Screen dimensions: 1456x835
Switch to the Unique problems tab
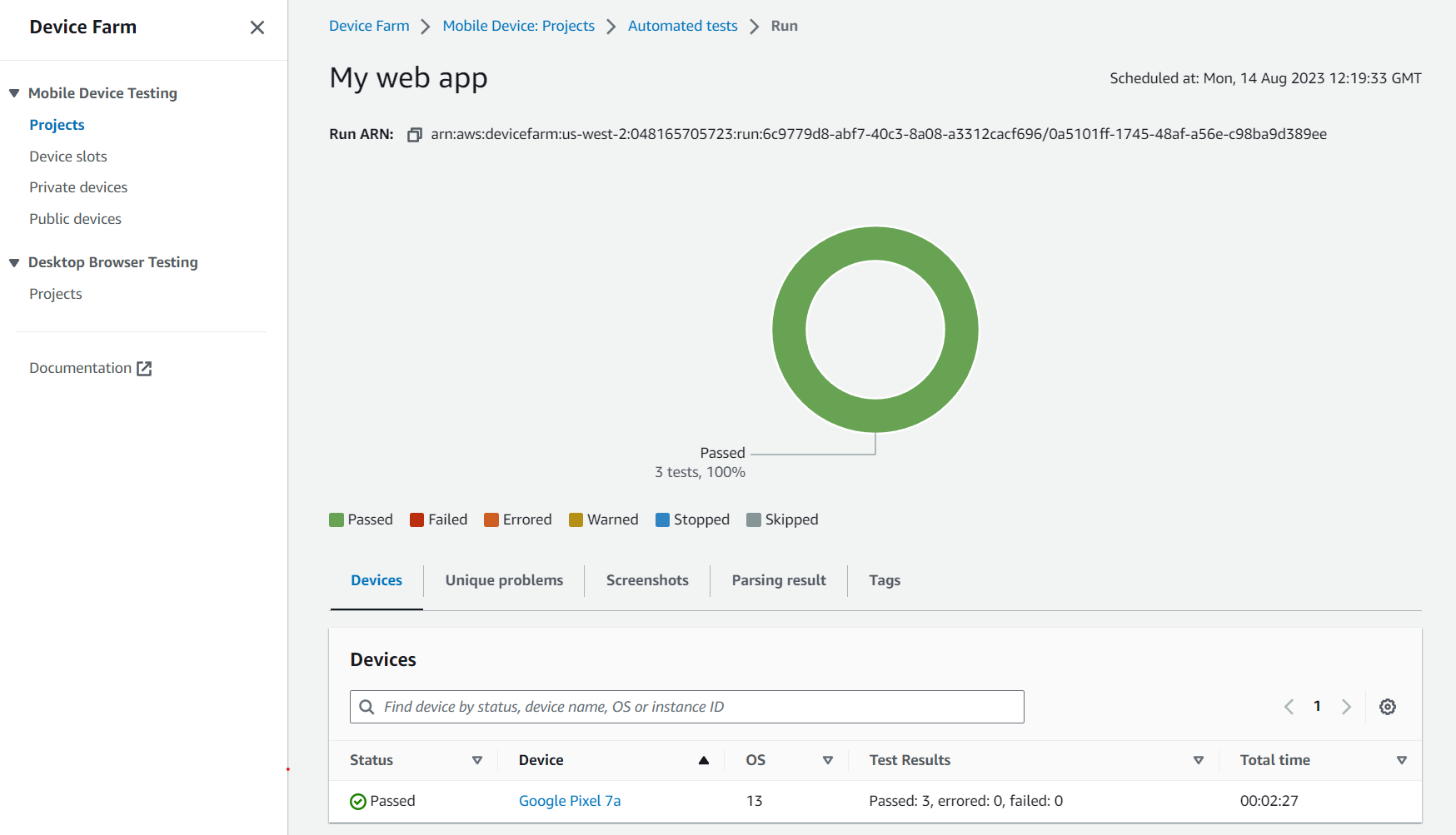coord(504,580)
